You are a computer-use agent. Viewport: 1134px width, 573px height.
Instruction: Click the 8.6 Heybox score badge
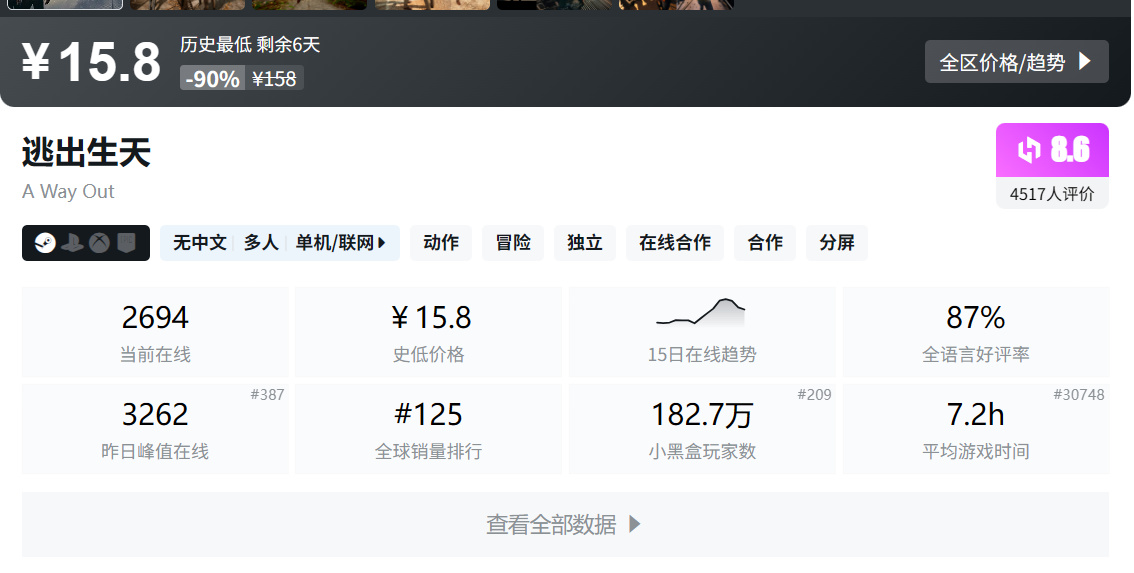click(1052, 150)
